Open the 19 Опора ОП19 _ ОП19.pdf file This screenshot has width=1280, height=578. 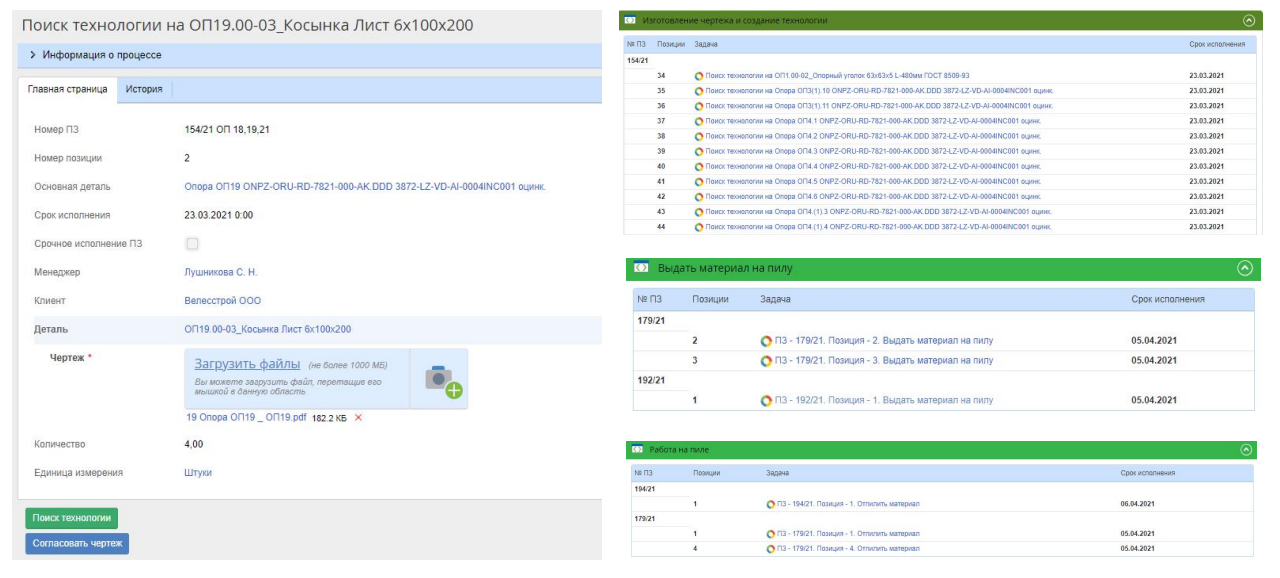[246, 418]
